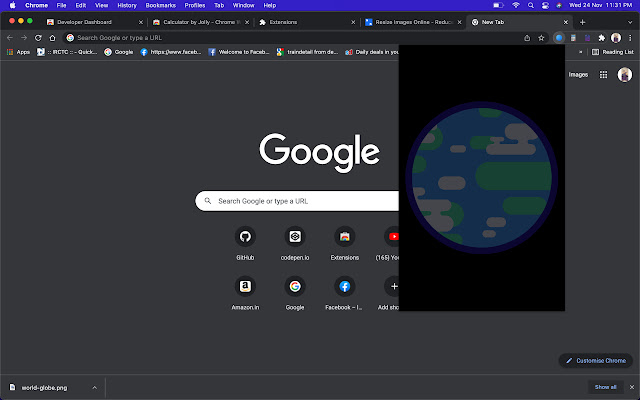Open the File menu

click(x=62, y=5)
